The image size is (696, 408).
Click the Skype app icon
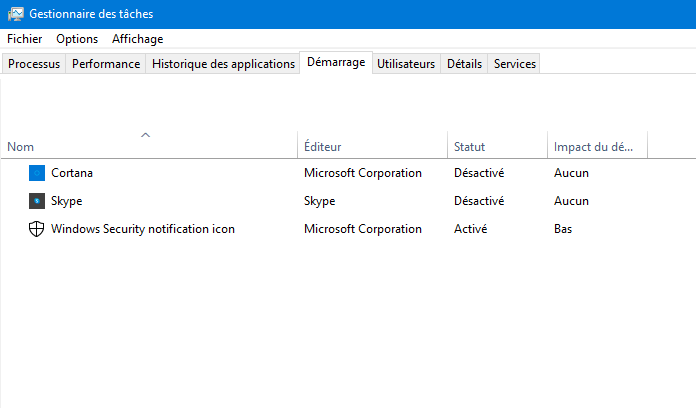point(37,201)
